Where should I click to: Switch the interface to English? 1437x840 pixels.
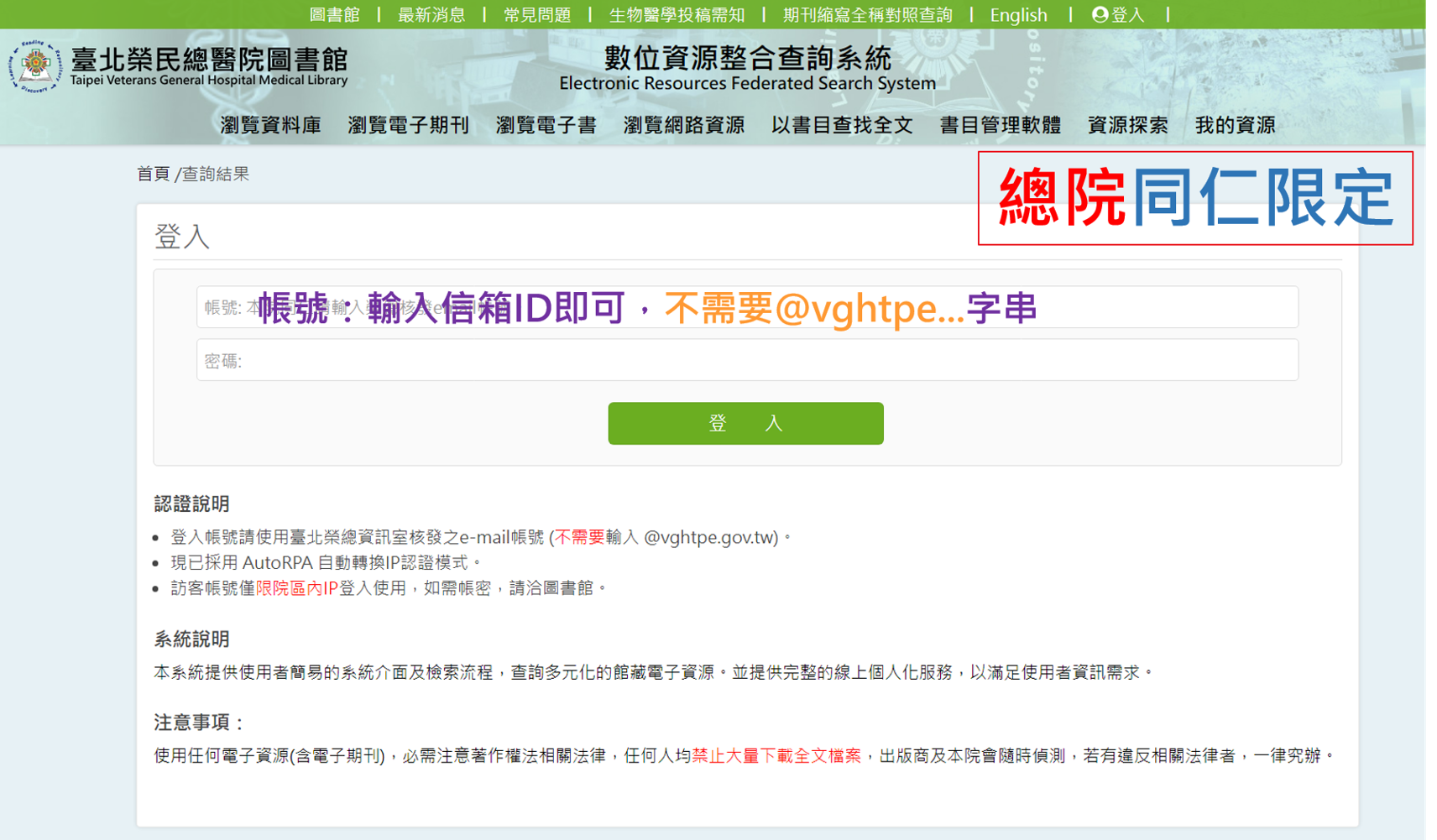1018,14
